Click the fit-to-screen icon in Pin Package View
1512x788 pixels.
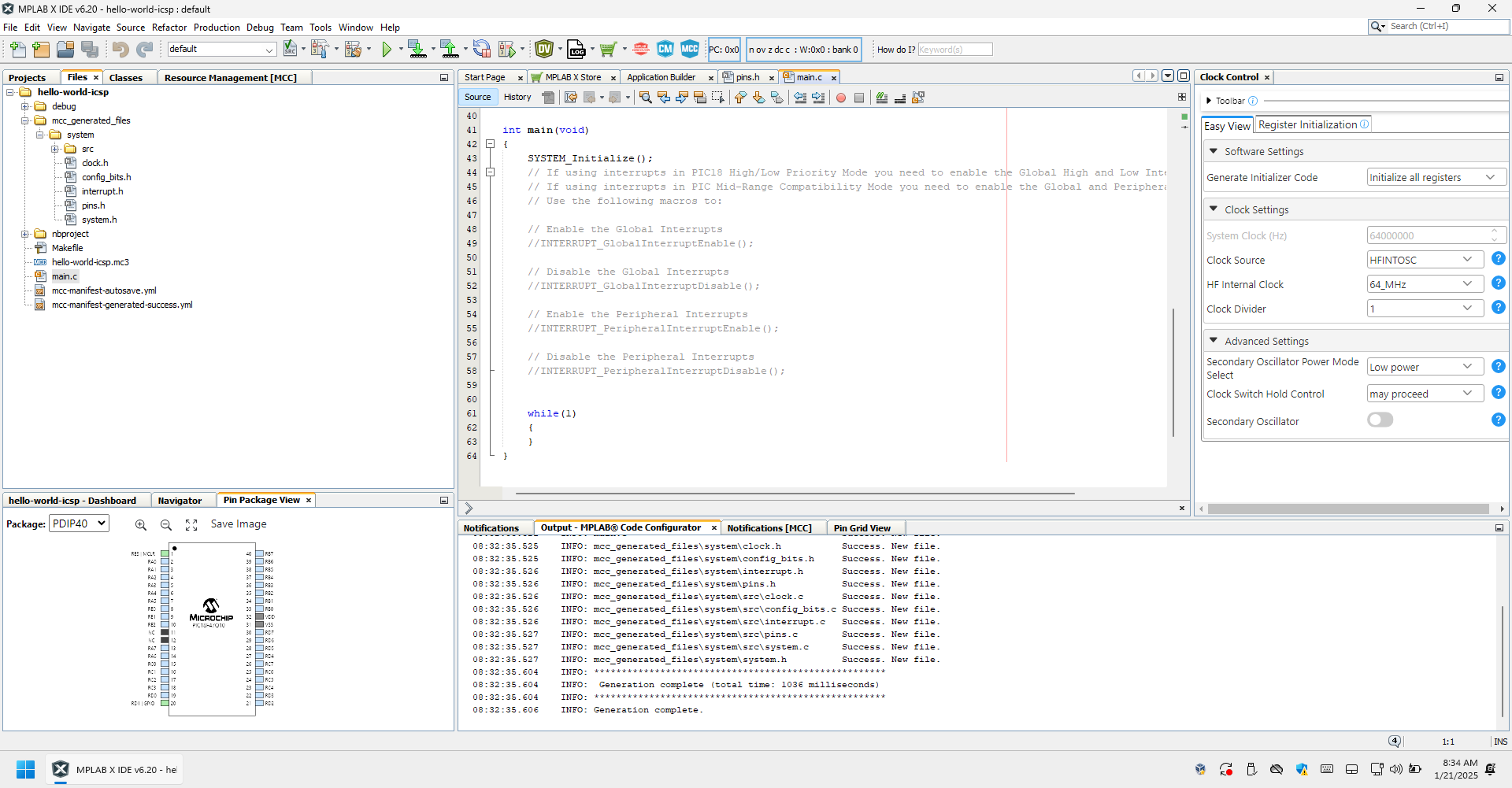(191, 525)
